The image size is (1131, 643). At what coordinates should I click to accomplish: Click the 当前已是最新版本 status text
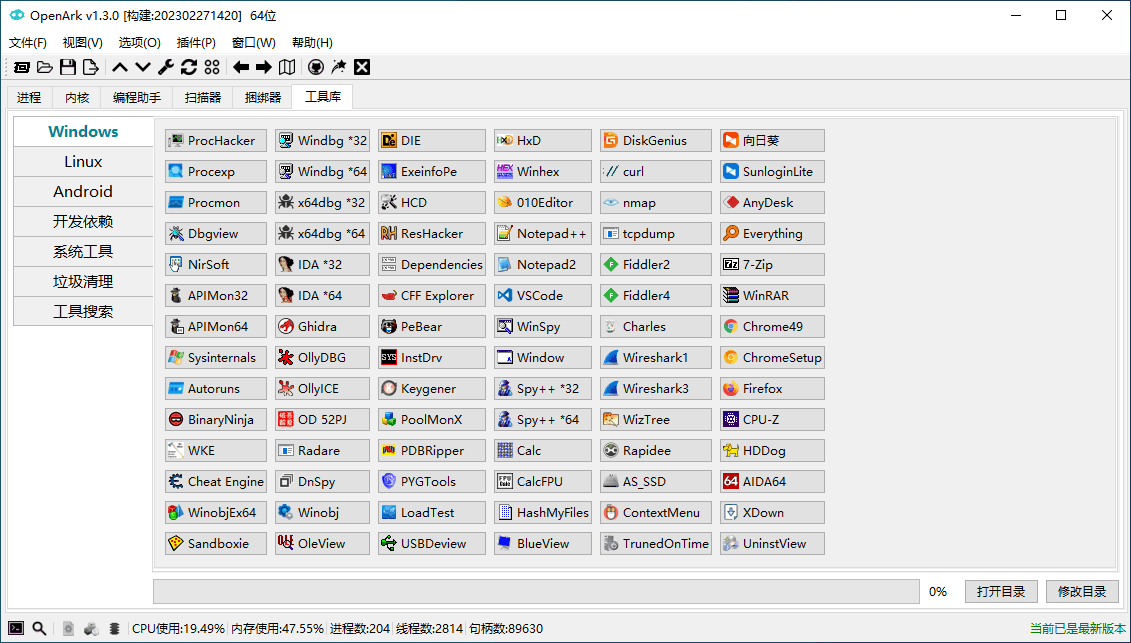[x=1078, y=629]
